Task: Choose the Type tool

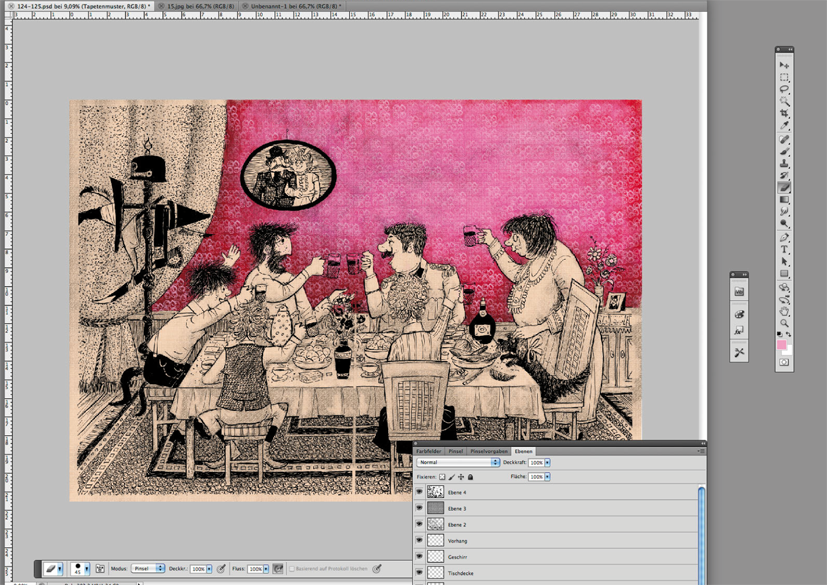Action: (x=784, y=249)
